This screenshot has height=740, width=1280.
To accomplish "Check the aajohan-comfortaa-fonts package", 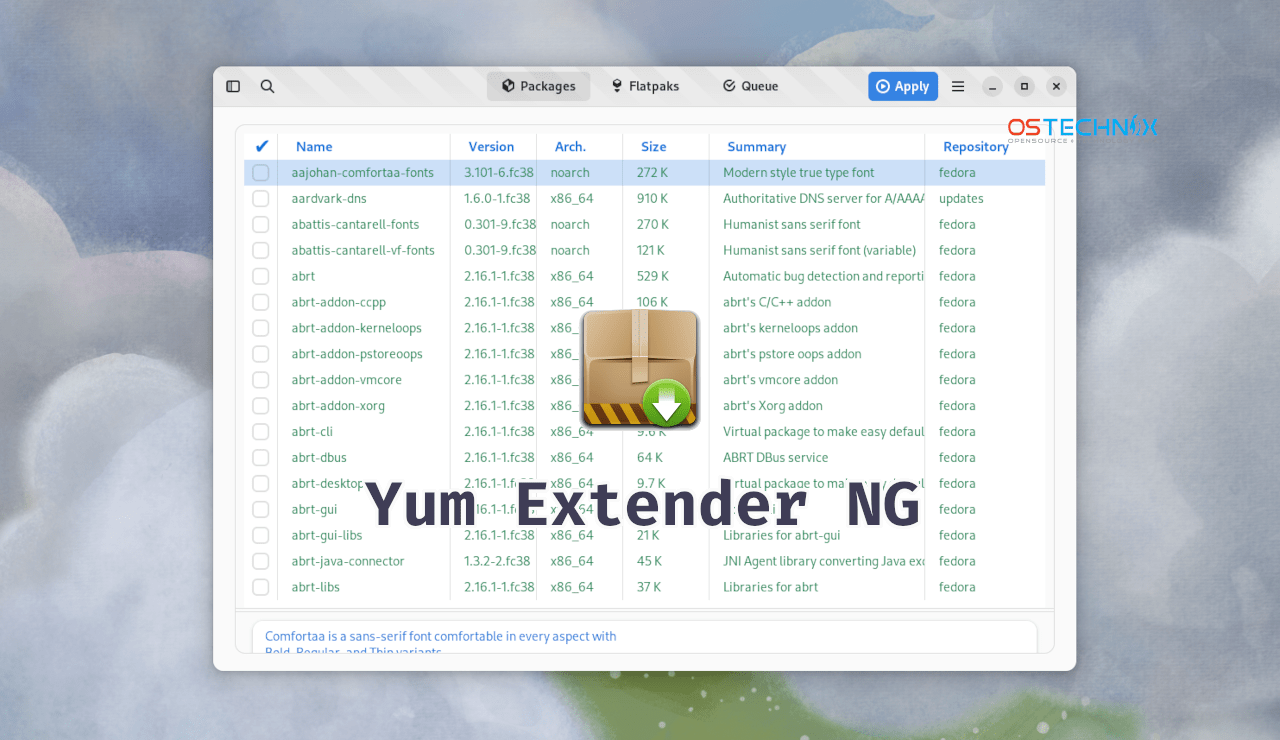I will (261, 172).
